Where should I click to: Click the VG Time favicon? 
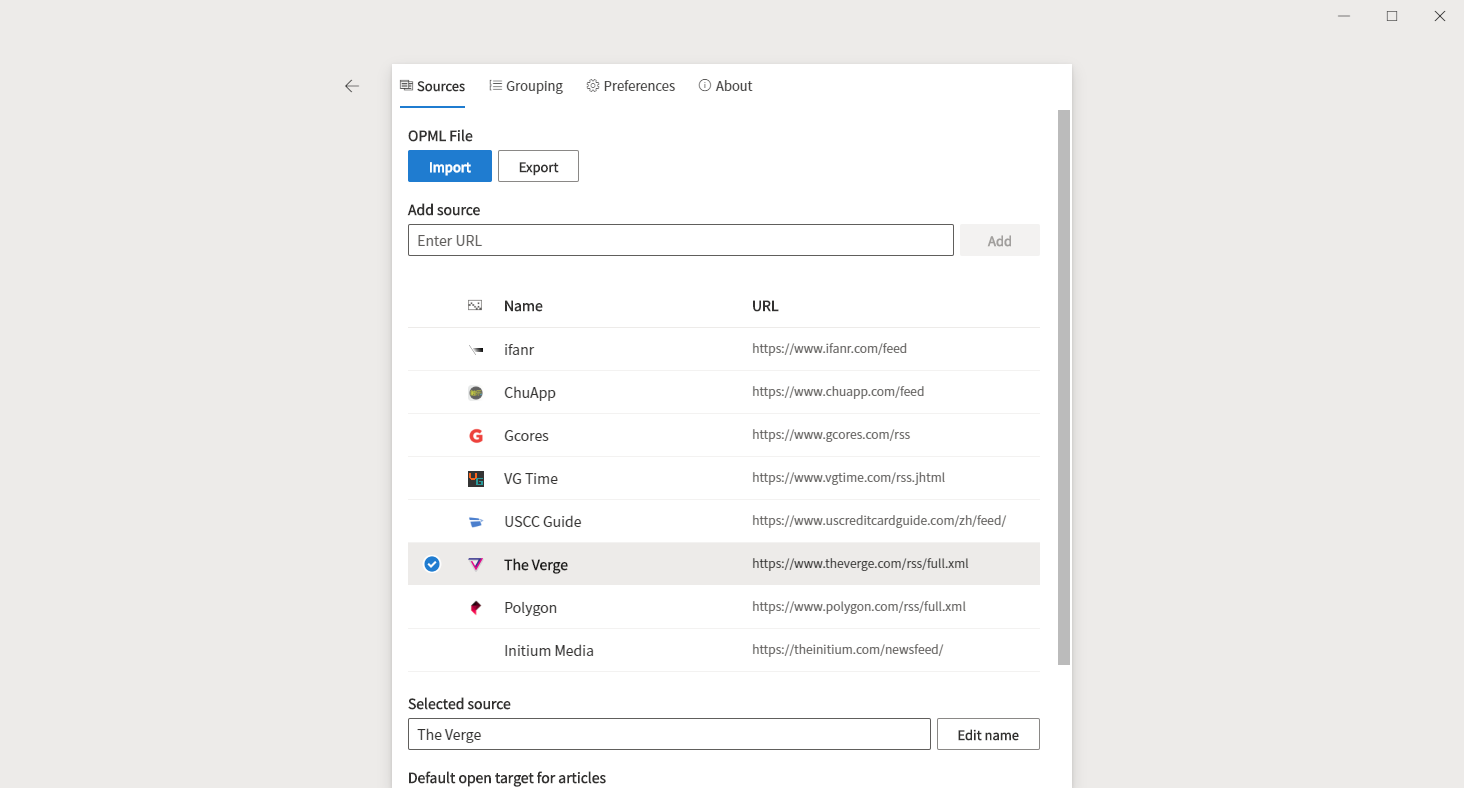[475, 478]
